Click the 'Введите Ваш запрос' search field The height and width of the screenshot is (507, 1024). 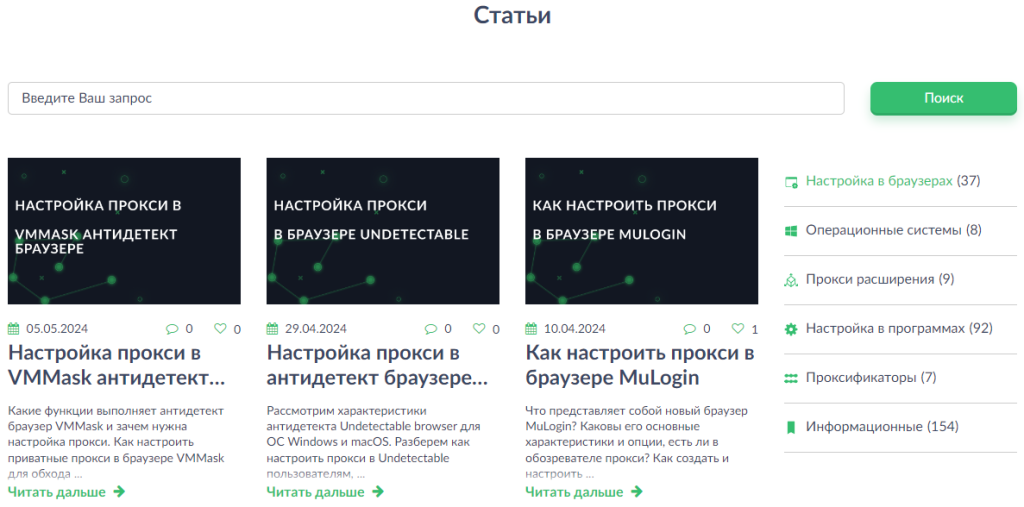[x=426, y=99]
